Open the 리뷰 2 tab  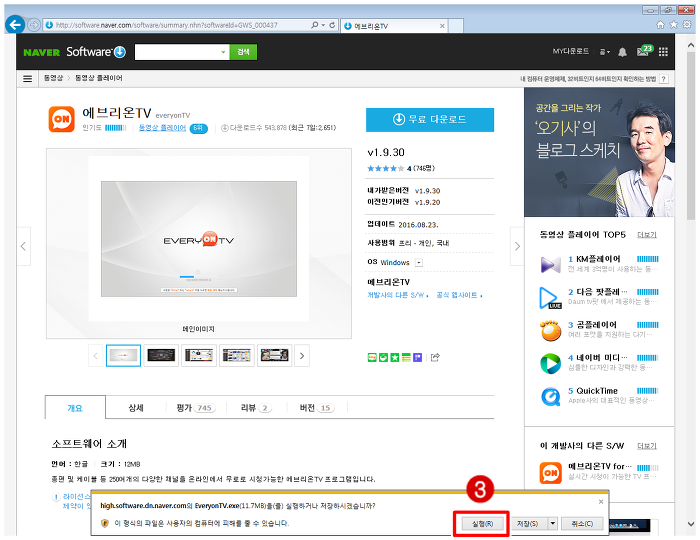[256, 407]
